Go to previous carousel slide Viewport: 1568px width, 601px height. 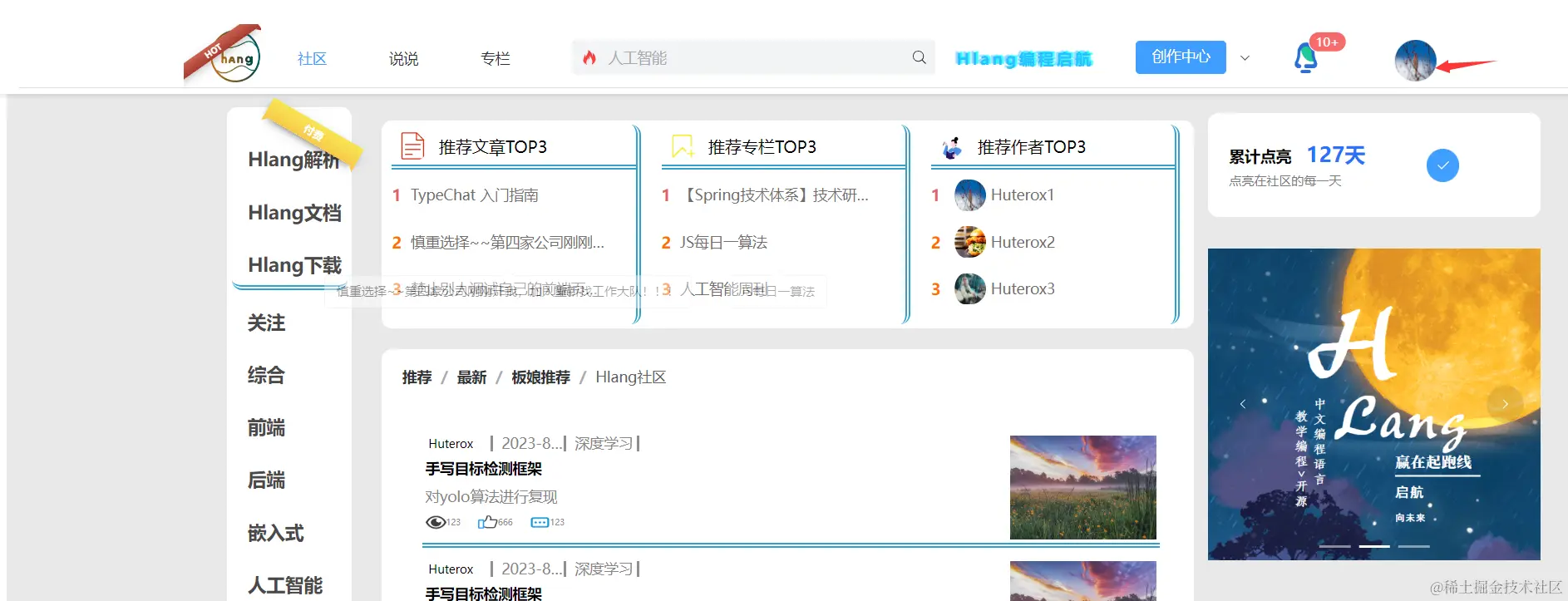tap(1243, 404)
